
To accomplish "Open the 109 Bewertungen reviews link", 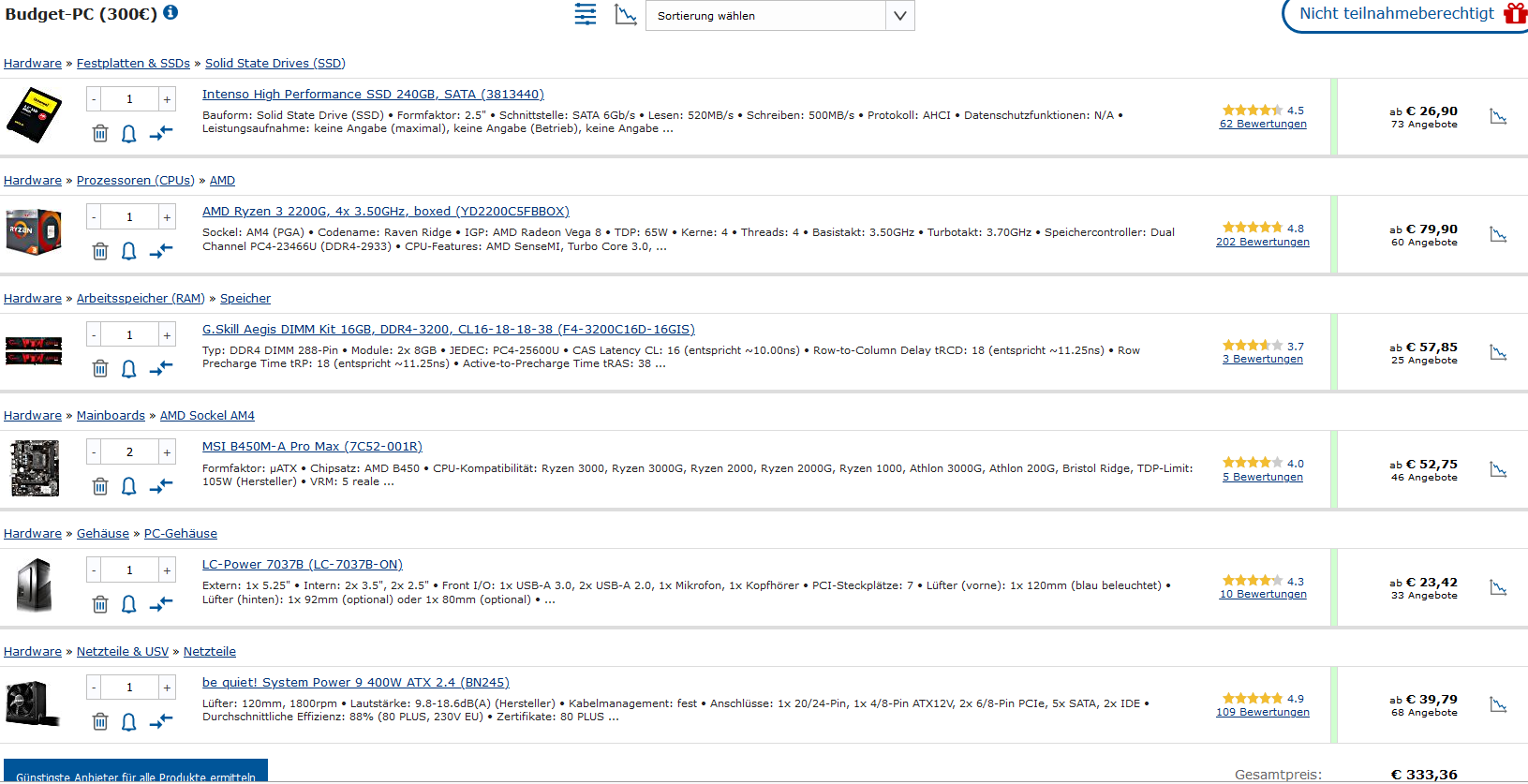I will click(1263, 712).
